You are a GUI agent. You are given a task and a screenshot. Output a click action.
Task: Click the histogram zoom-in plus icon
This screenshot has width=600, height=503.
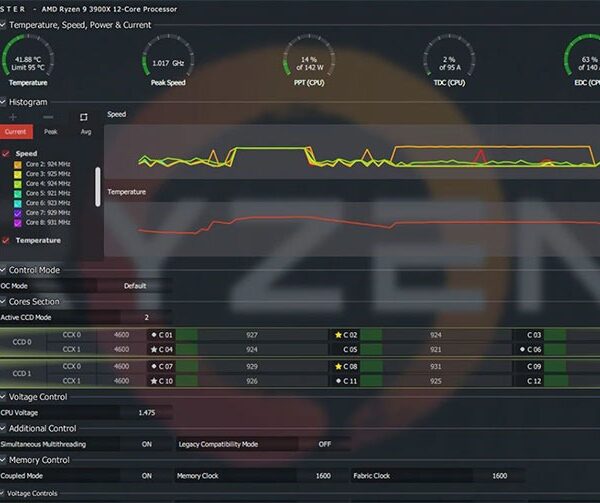coord(13,117)
